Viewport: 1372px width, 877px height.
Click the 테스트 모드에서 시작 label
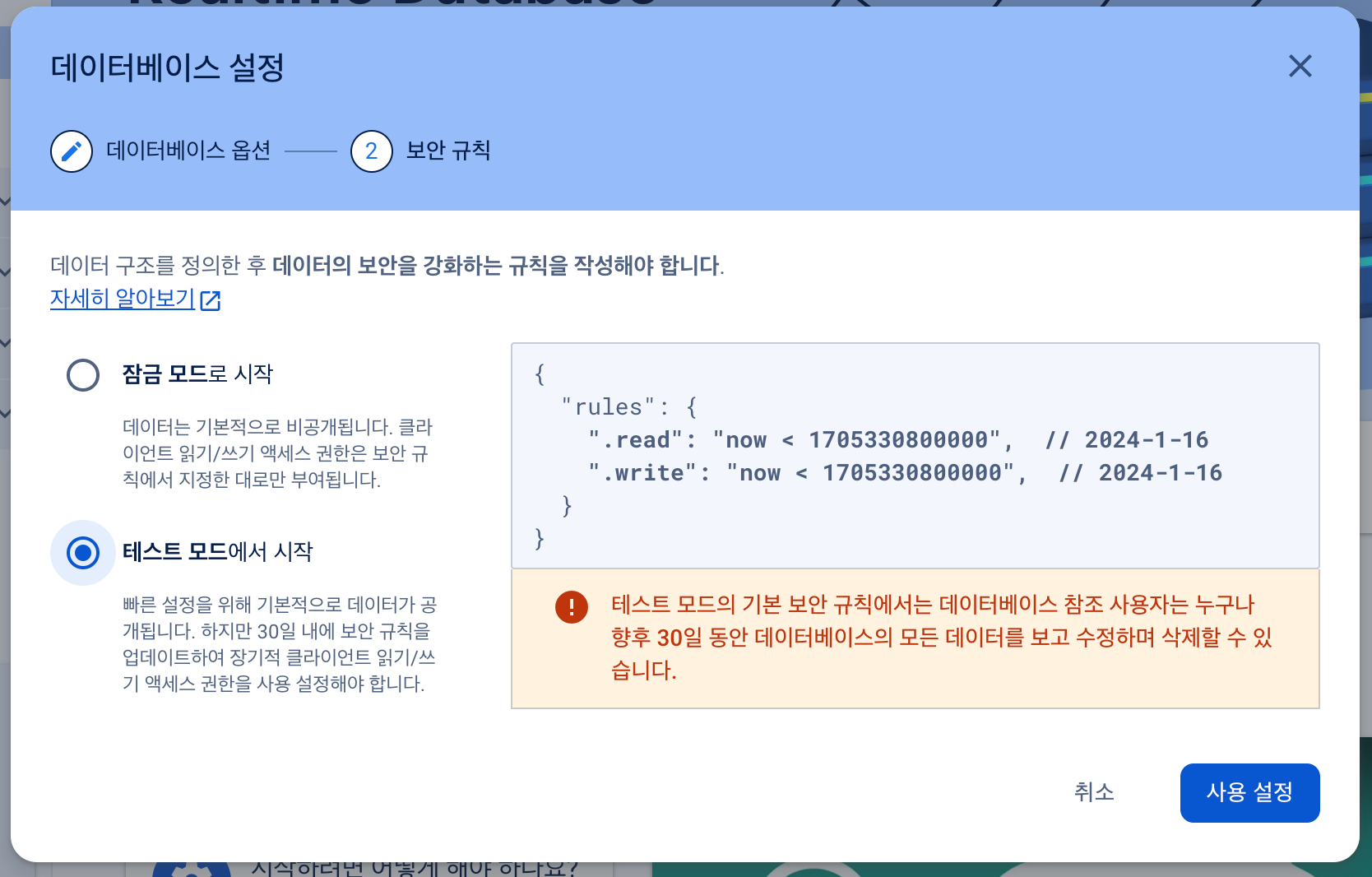click(218, 551)
